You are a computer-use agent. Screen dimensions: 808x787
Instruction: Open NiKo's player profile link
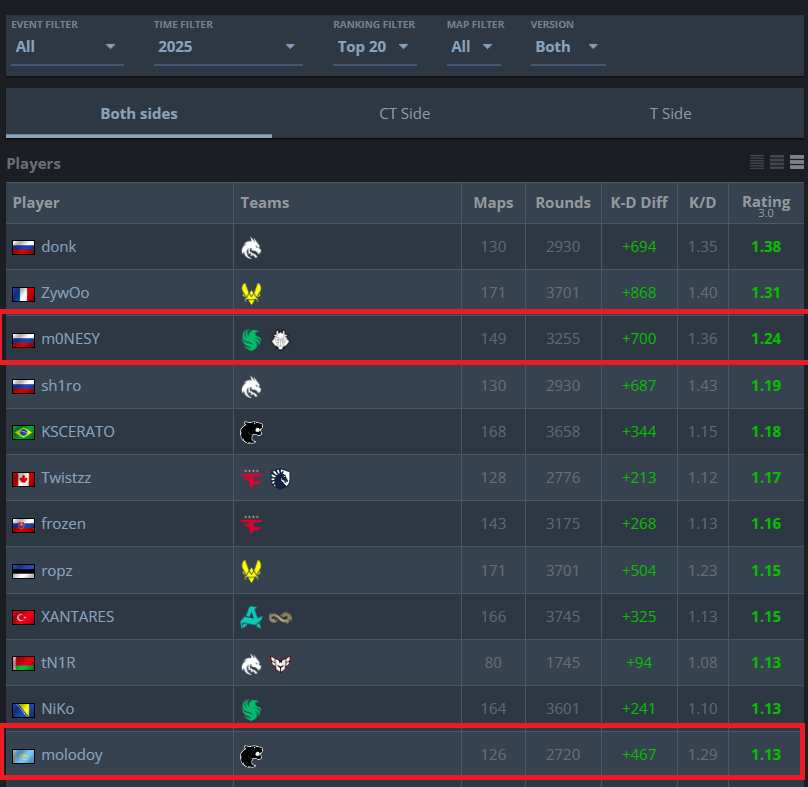tap(58, 709)
